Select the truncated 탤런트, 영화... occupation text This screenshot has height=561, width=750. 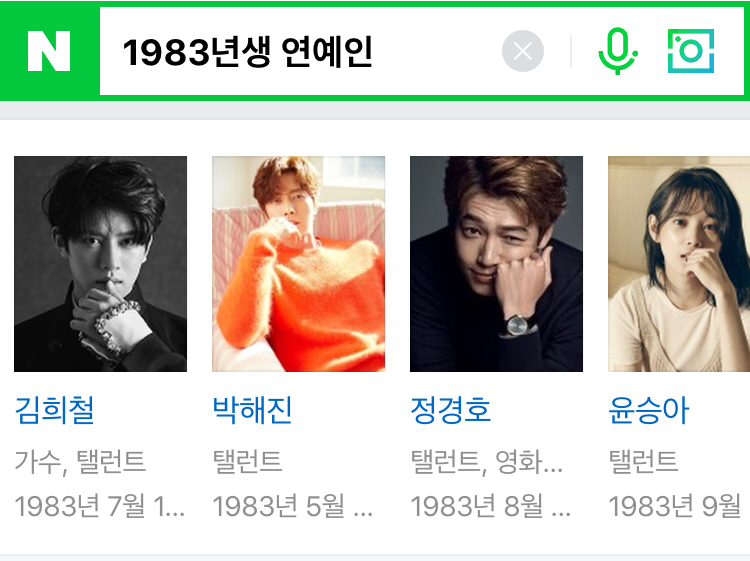point(487,462)
